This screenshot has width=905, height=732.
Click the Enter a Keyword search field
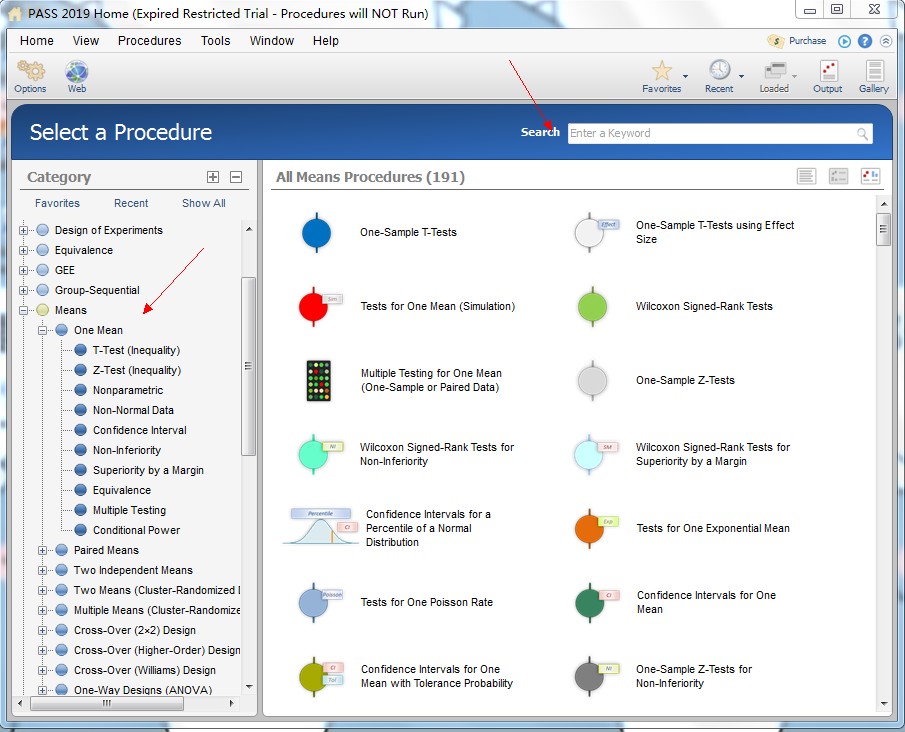[x=710, y=133]
